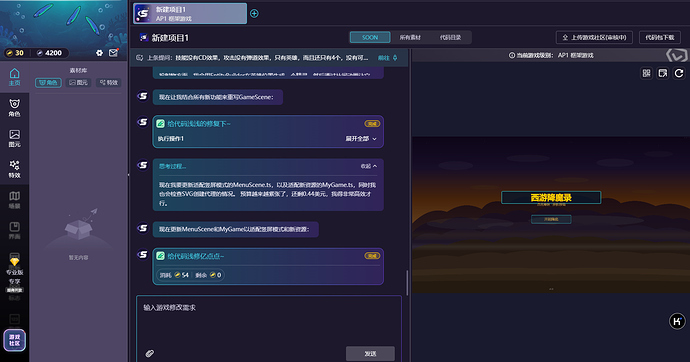Click the green edit icon on 给代码浅修亿点点 card
Screen dimensions: 690x362
161,256
